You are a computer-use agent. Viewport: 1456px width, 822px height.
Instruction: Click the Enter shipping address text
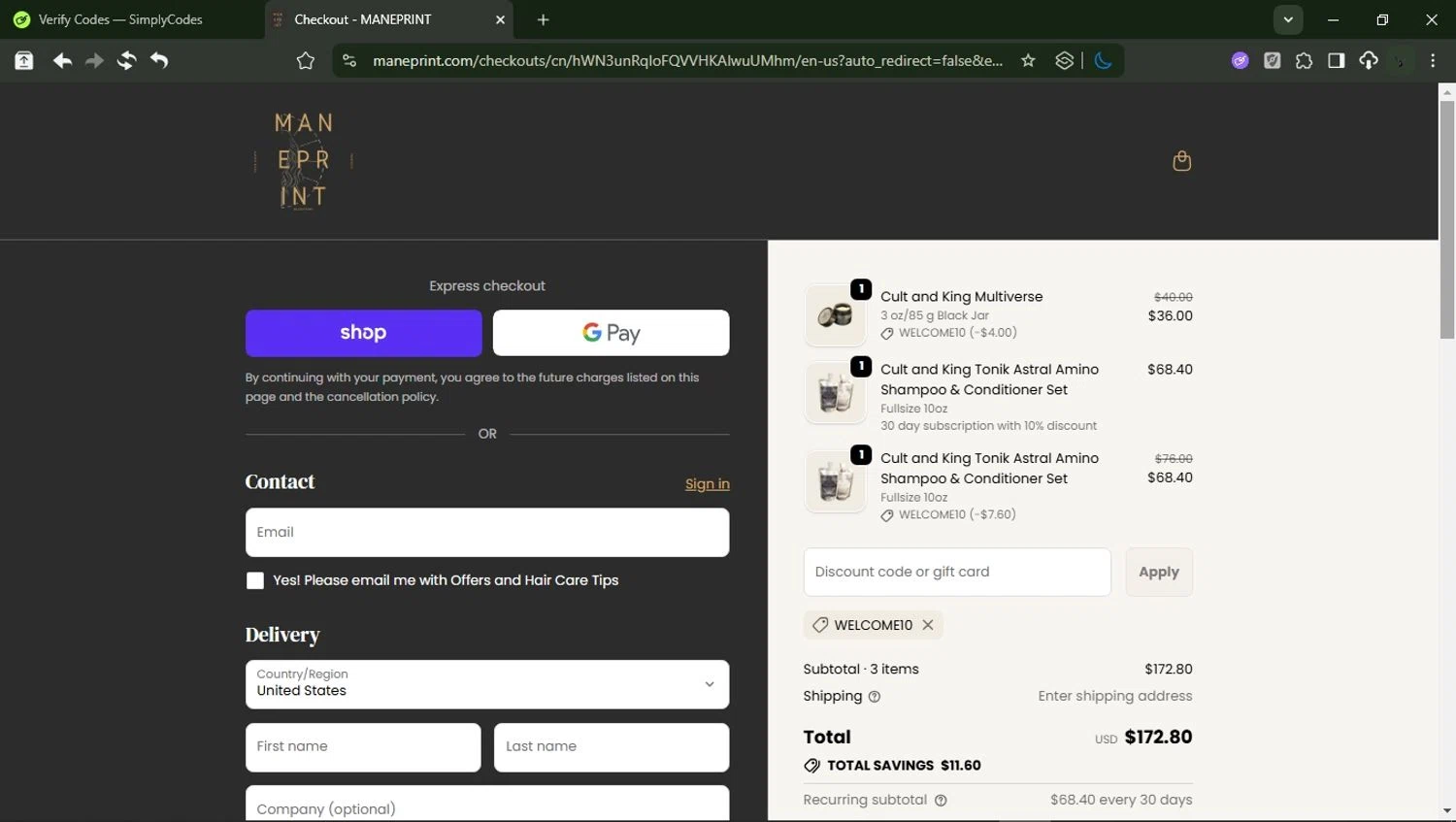point(1115,696)
